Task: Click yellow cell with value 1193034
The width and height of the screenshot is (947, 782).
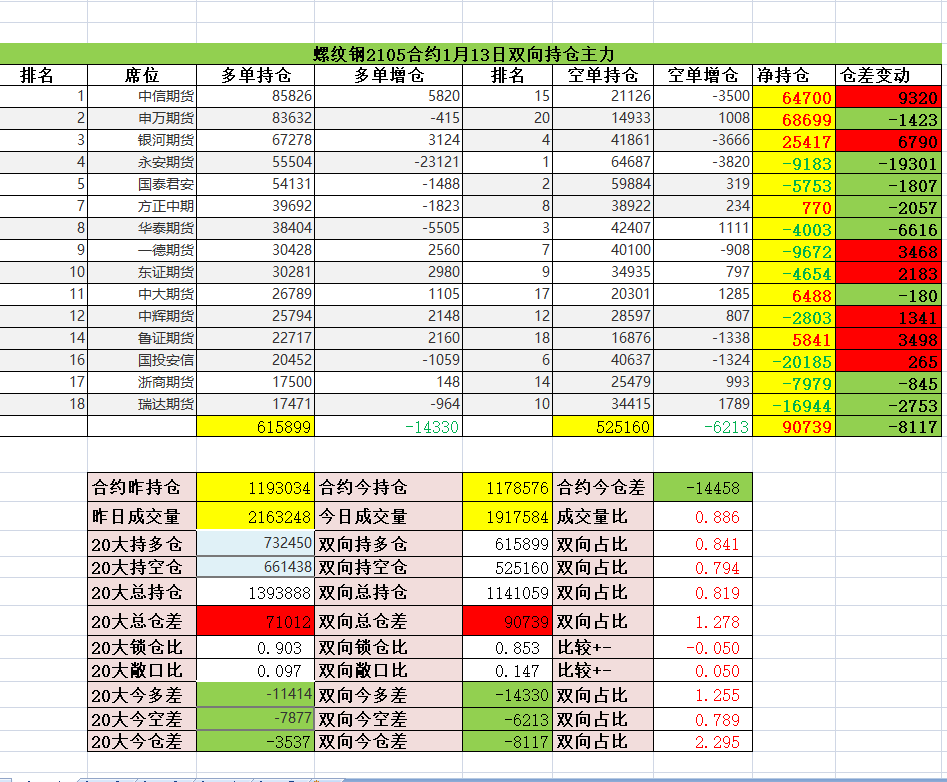Action: pyautogui.click(x=255, y=487)
